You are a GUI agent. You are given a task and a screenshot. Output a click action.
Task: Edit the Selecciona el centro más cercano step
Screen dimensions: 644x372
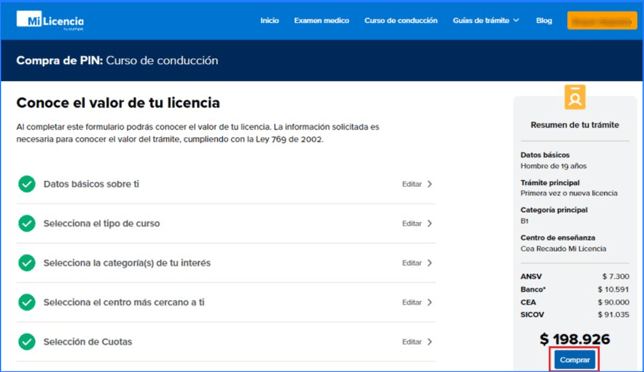[x=412, y=302]
